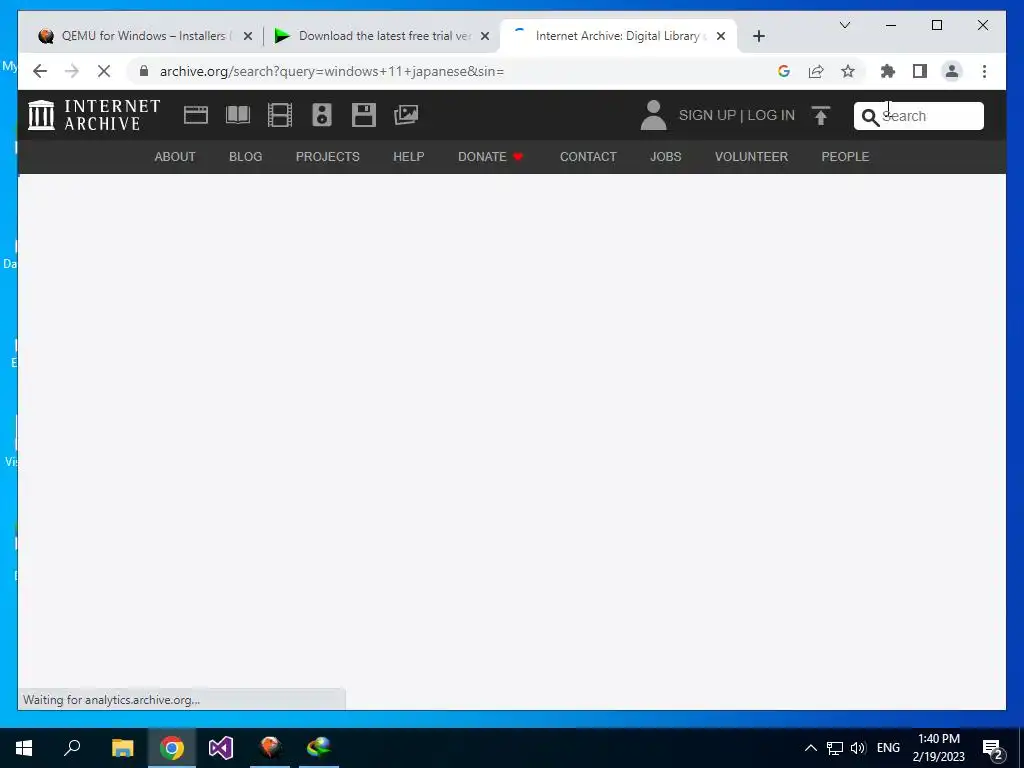Open the network icon in system tray

click(835, 748)
